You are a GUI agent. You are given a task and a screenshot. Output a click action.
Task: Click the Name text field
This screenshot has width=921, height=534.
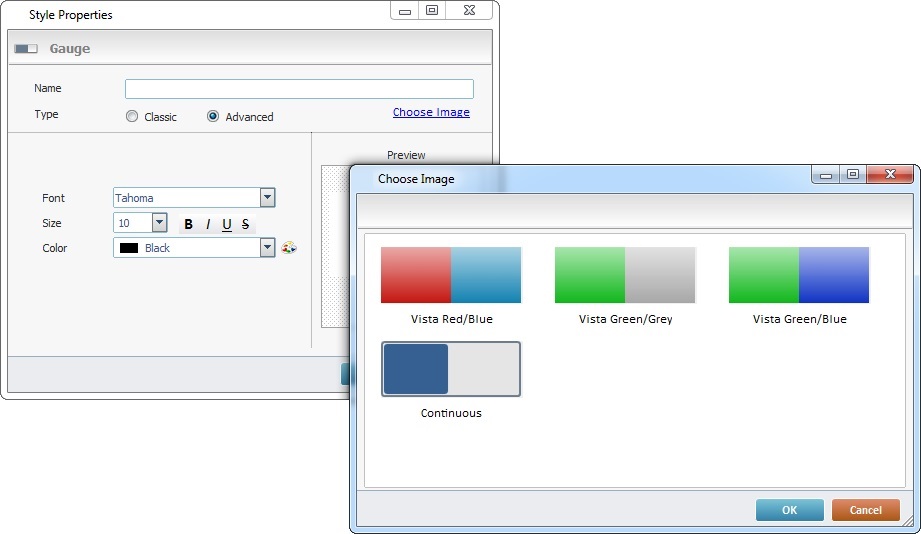click(299, 89)
